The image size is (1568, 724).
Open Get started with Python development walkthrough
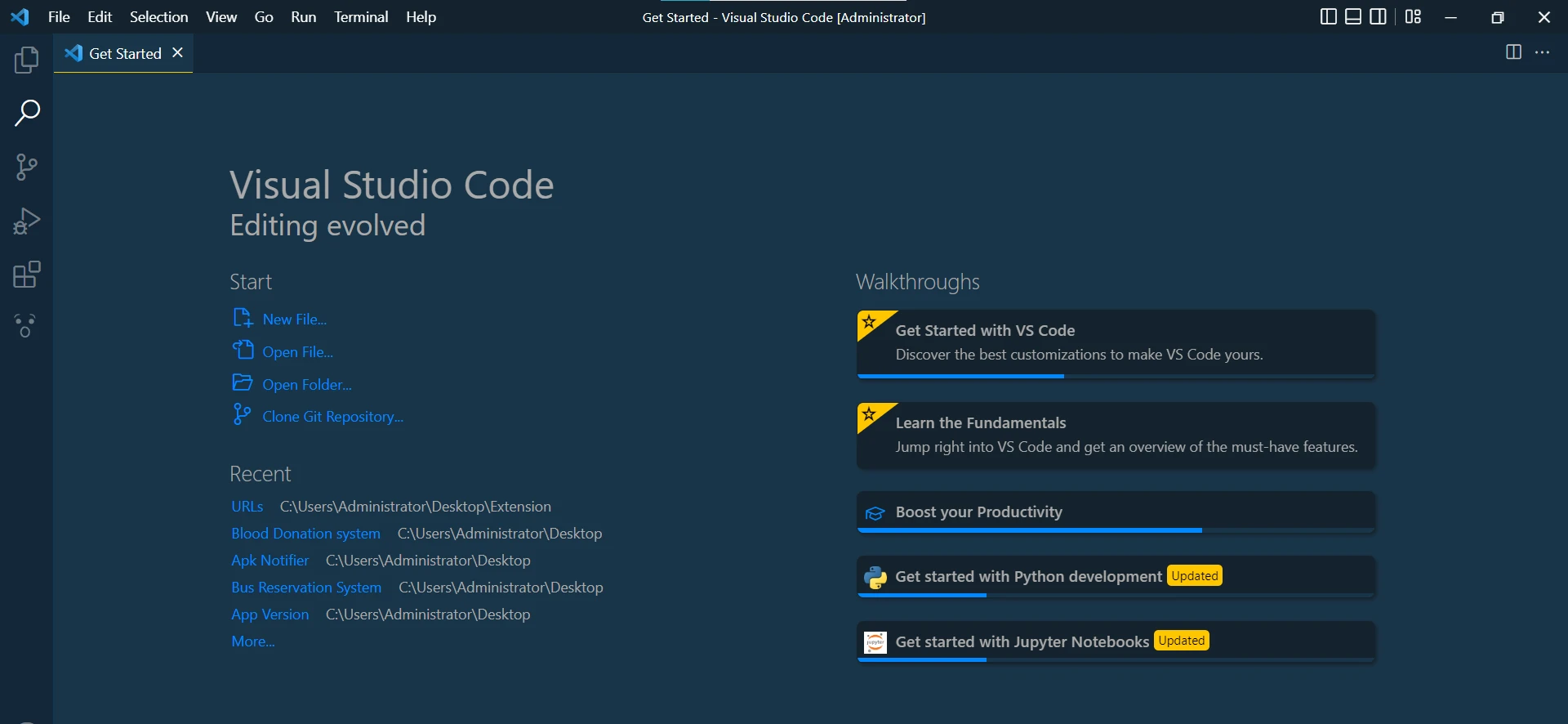pyautogui.click(x=1116, y=577)
